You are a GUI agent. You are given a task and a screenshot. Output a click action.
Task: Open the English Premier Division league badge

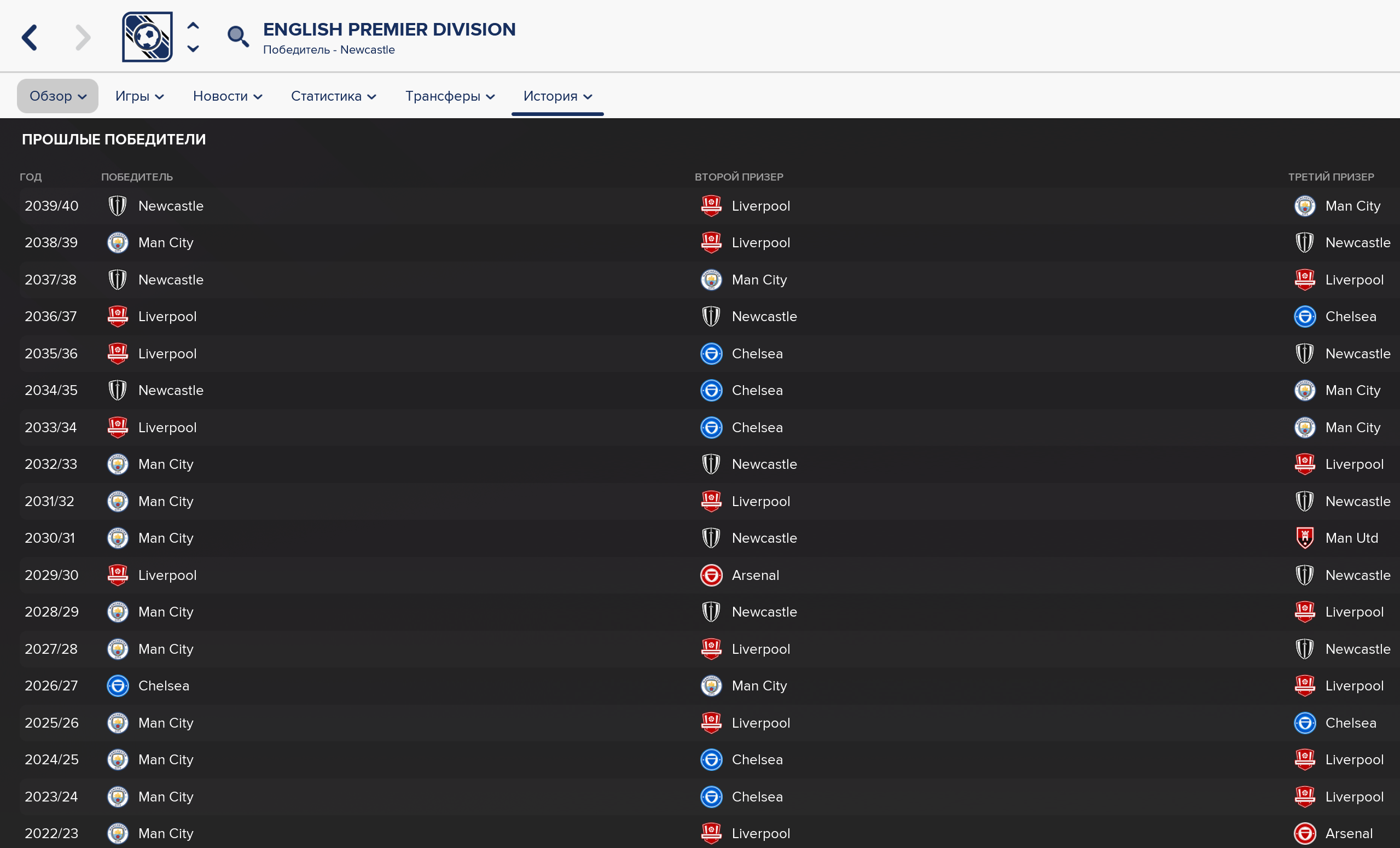[x=147, y=37]
